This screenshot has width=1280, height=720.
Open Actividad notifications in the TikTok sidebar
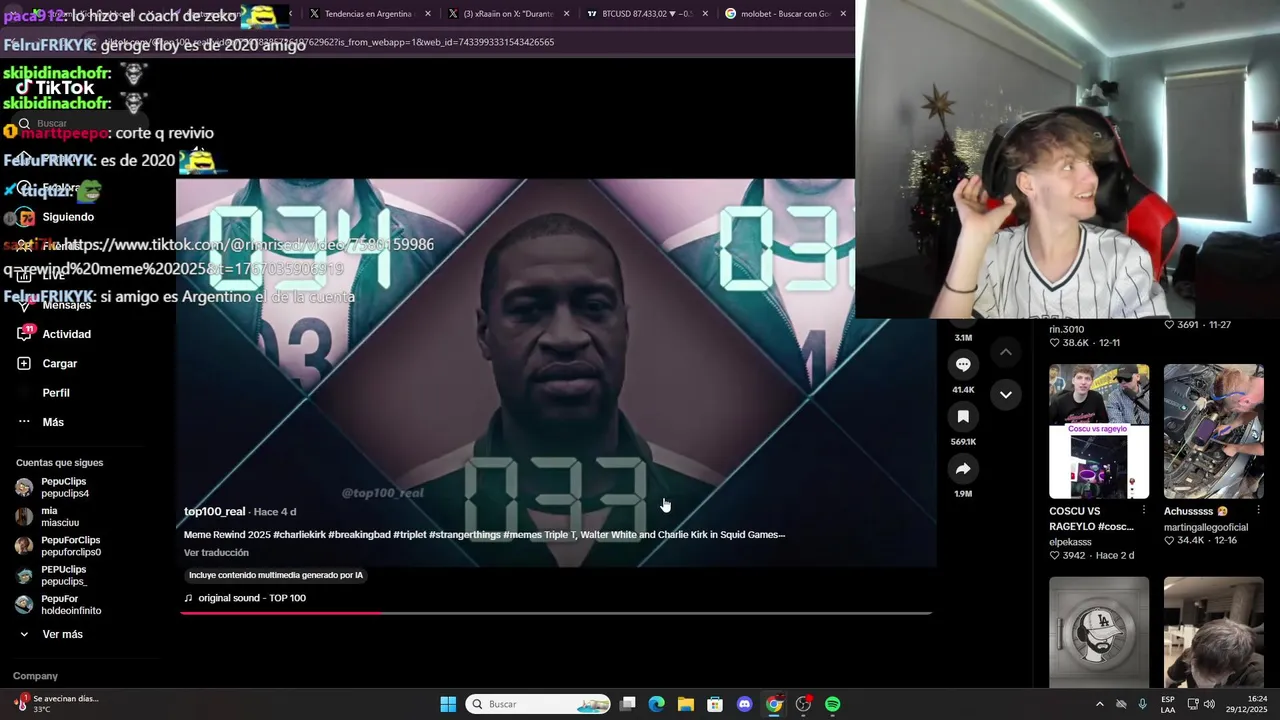pos(55,334)
